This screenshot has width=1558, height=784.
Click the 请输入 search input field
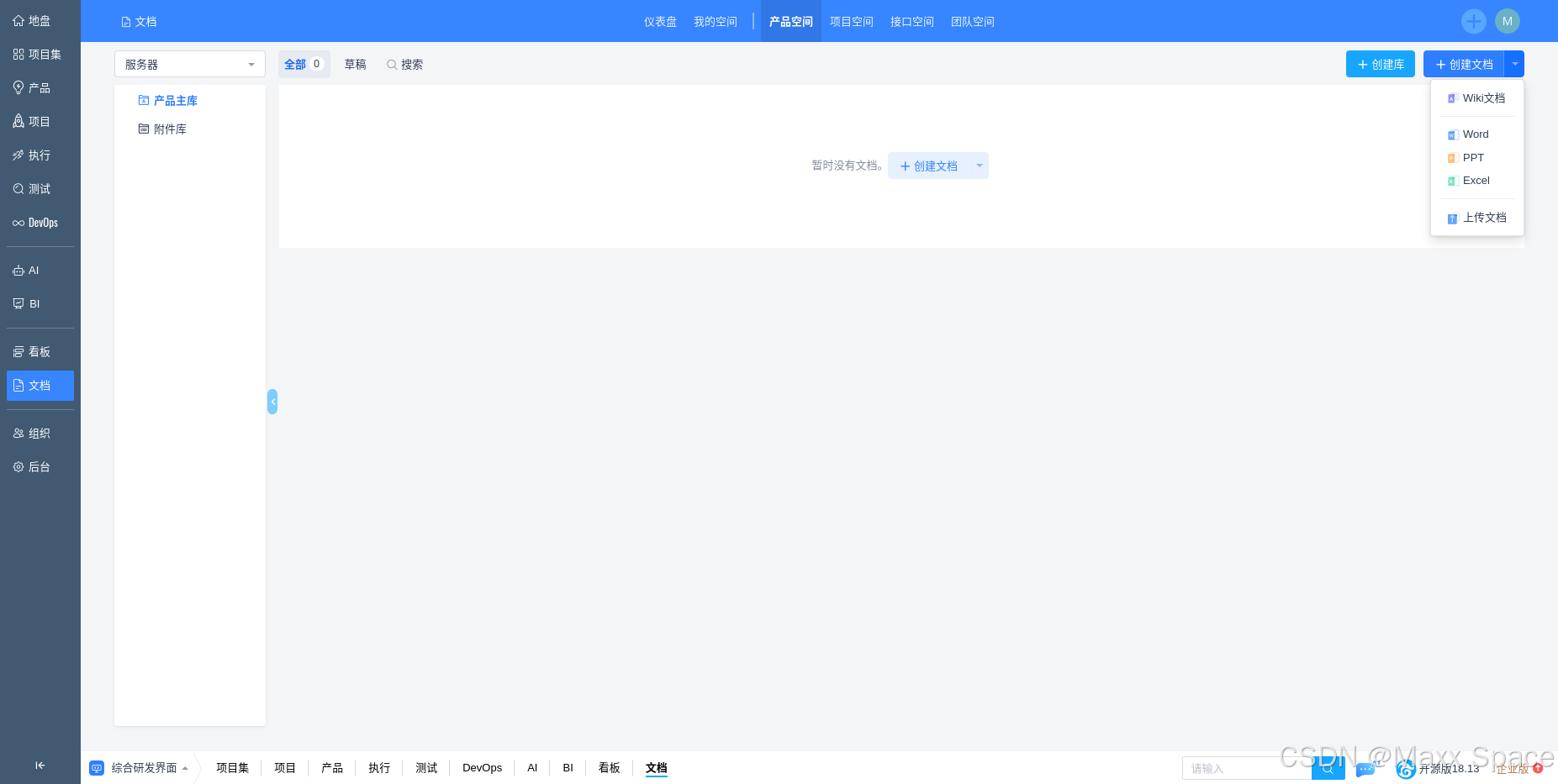(x=1247, y=768)
